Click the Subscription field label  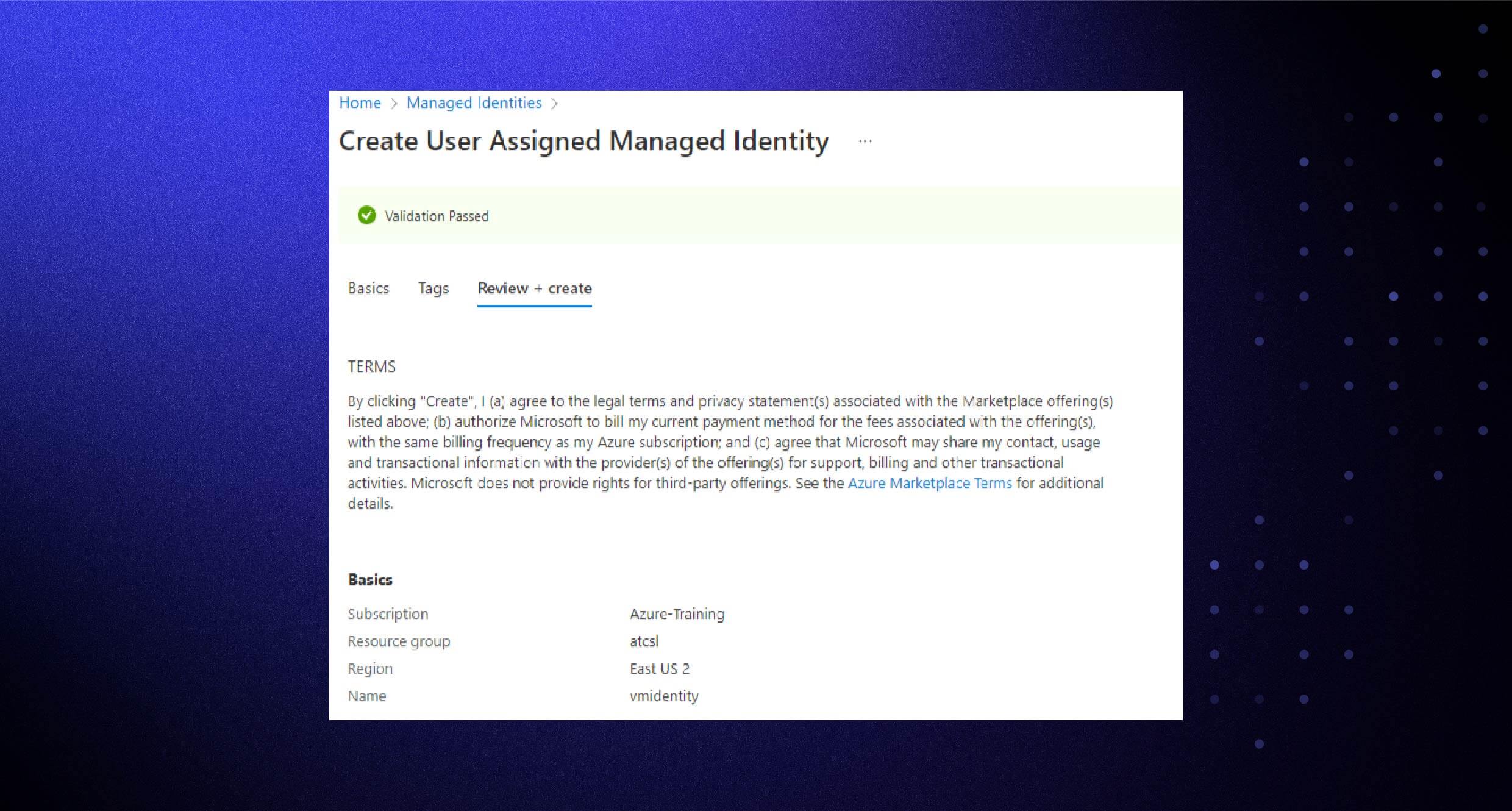(x=388, y=614)
